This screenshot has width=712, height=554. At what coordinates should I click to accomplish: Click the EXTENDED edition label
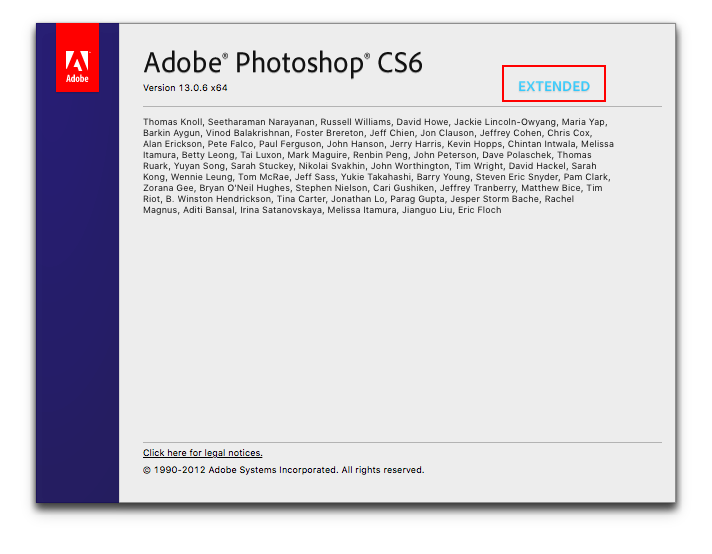(x=553, y=86)
